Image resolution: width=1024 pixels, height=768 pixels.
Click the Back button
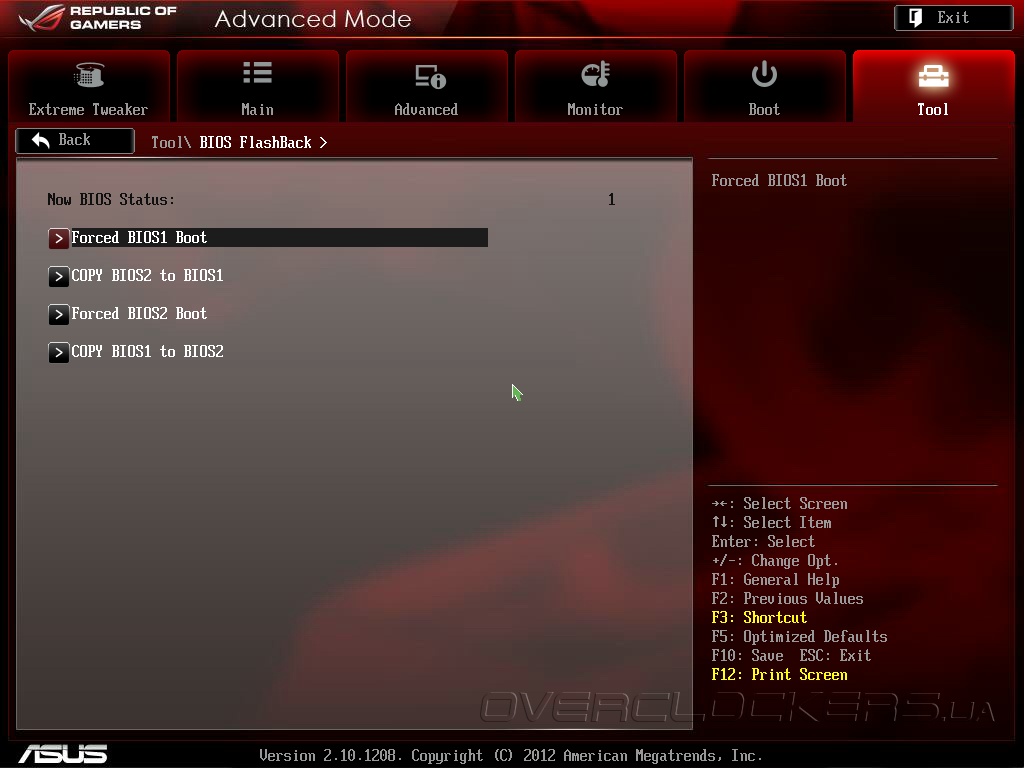coord(75,140)
